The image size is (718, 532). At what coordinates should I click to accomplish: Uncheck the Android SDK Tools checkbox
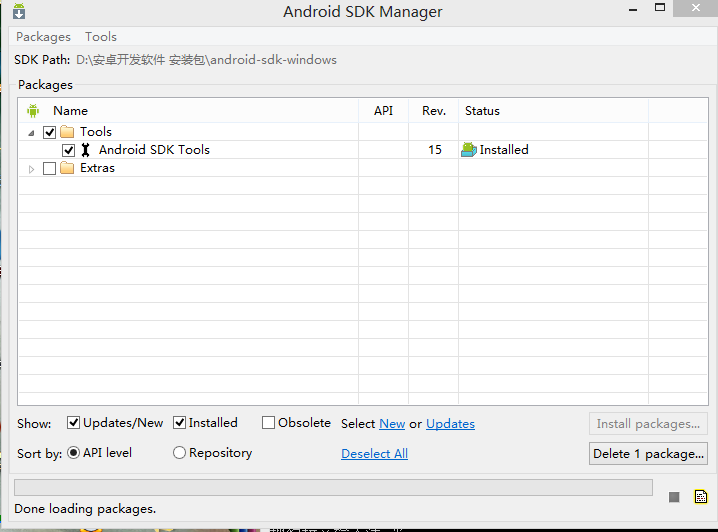[68, 150]
